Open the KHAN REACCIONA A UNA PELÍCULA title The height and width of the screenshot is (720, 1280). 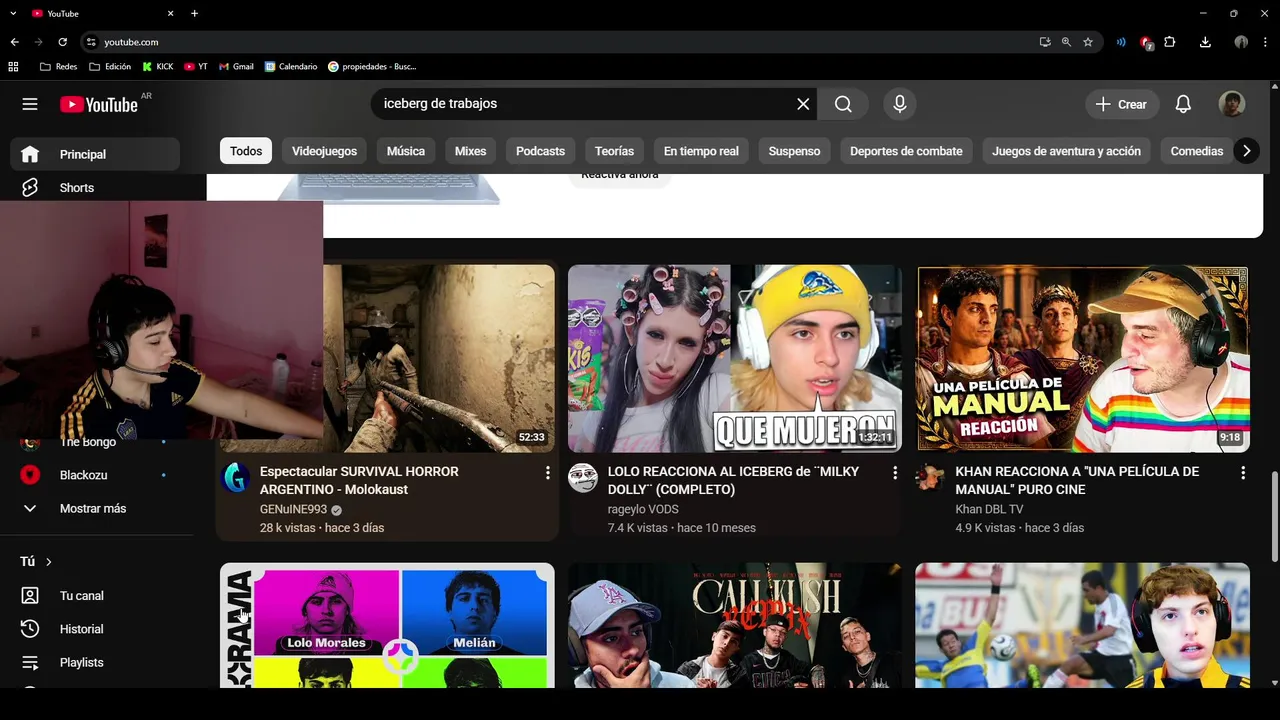click(1077, 480)
